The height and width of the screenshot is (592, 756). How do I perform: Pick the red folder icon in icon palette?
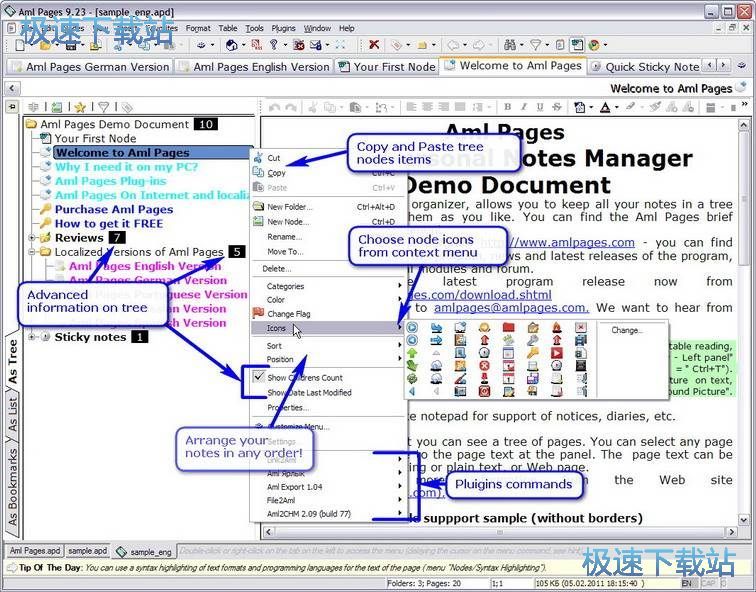point(508,327)
